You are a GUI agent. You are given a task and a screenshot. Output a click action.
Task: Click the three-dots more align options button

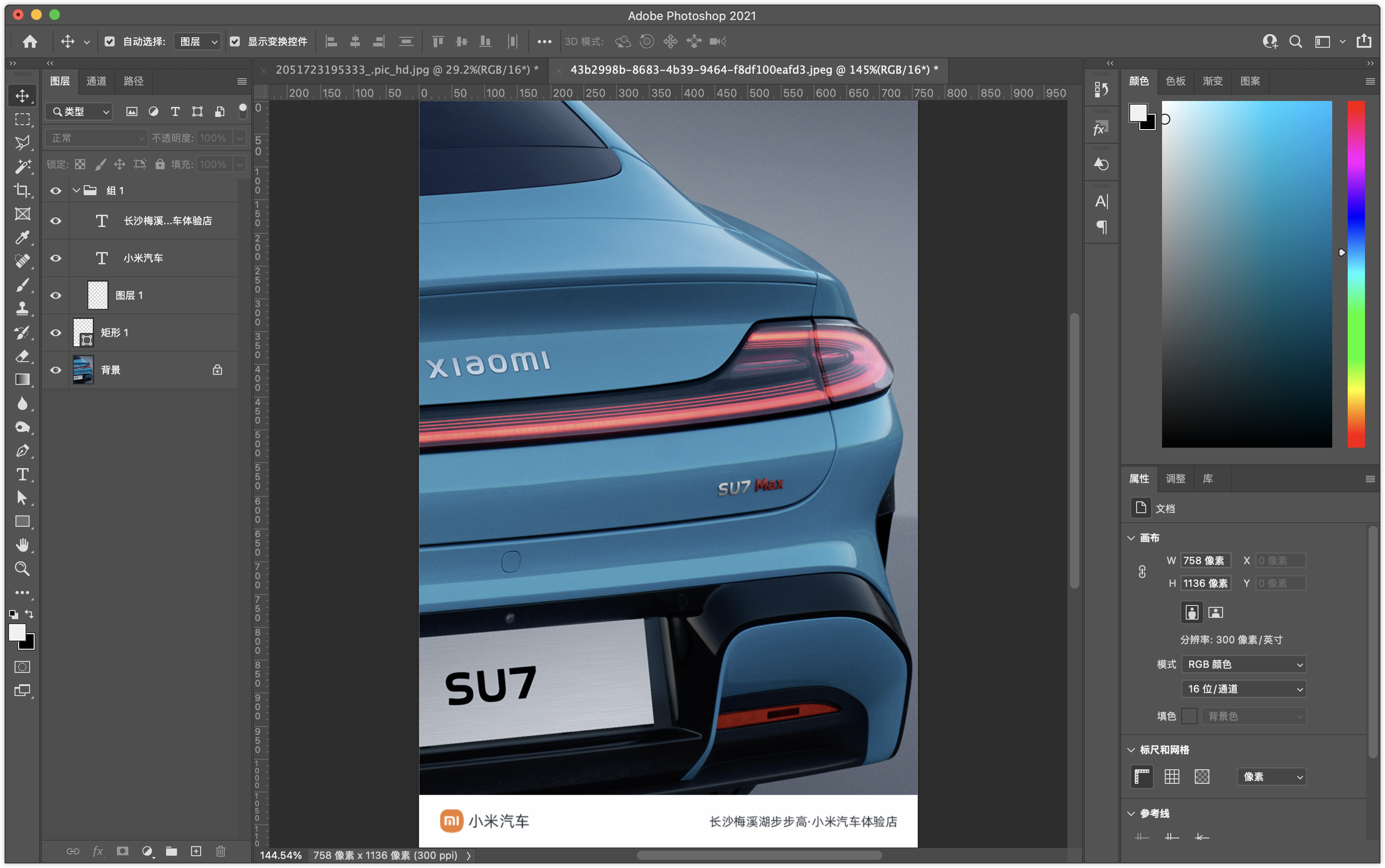coord(544,41)
